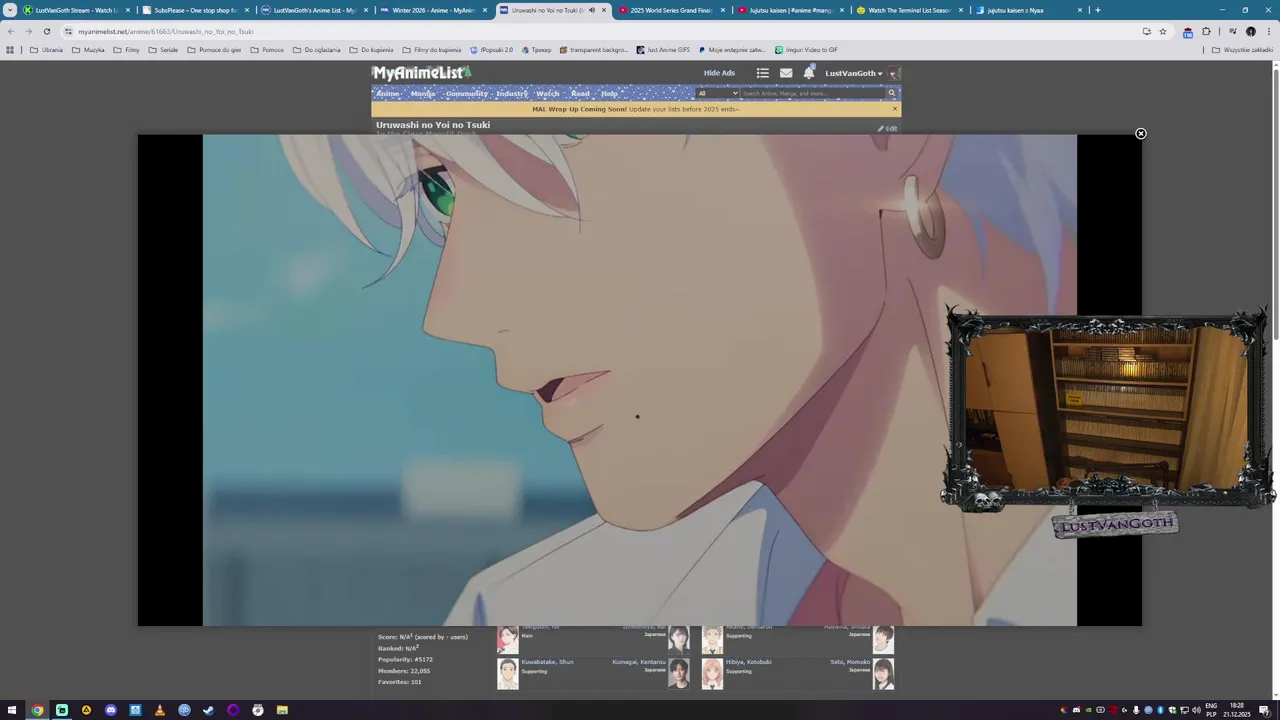Open the Windows Start menu
The width and height of the screenshot is (1280, 720).
(x=12, y=710)
